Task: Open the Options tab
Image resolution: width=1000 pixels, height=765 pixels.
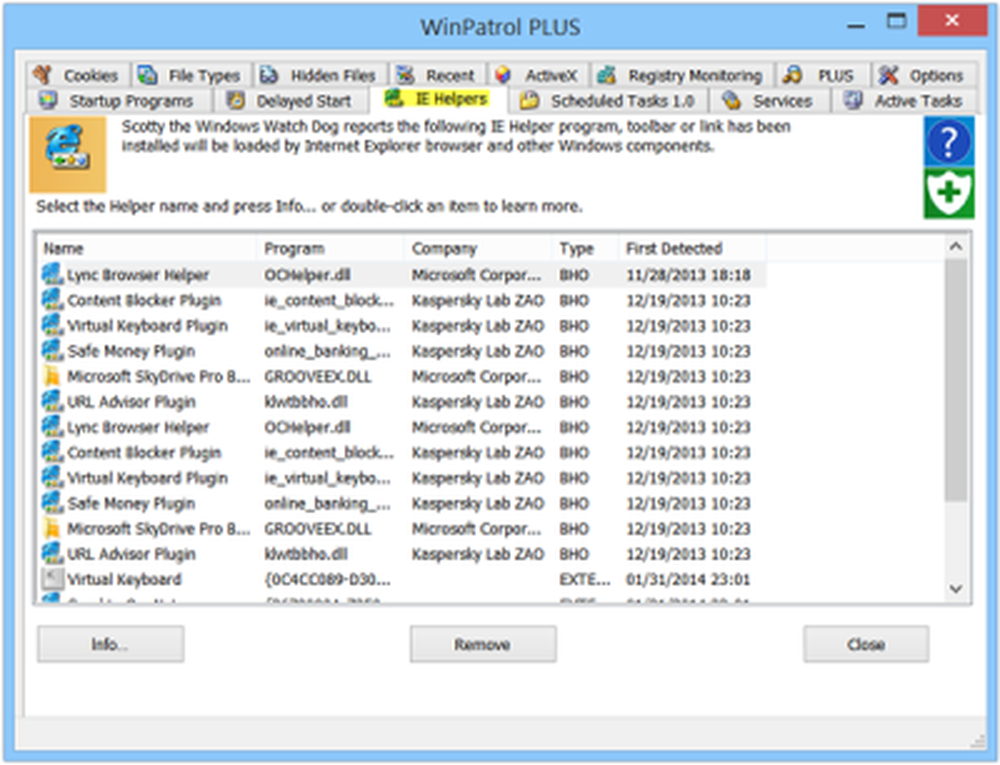Action: pyautogui.click(x=924, y=75)
